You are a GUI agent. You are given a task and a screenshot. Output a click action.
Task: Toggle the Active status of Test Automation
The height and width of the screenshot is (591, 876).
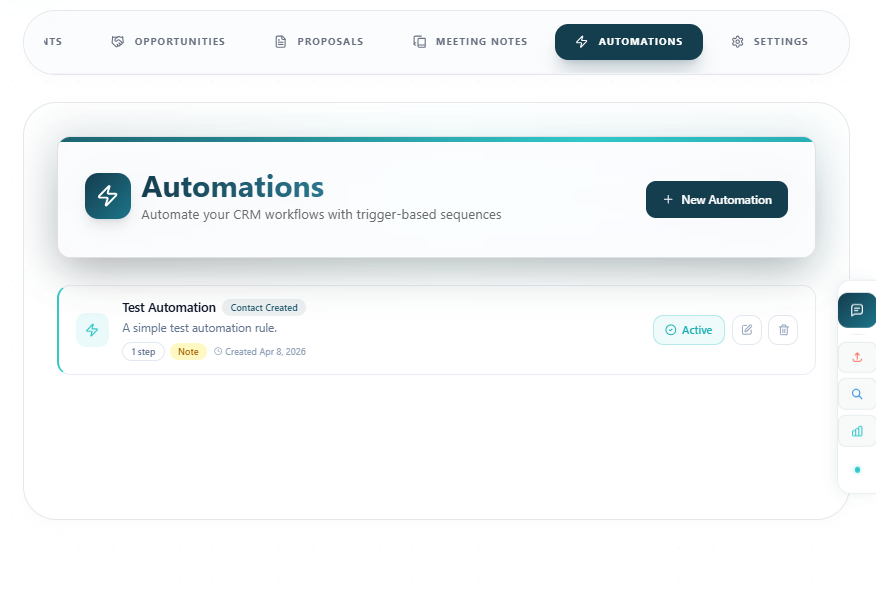[x=688, y=330]
